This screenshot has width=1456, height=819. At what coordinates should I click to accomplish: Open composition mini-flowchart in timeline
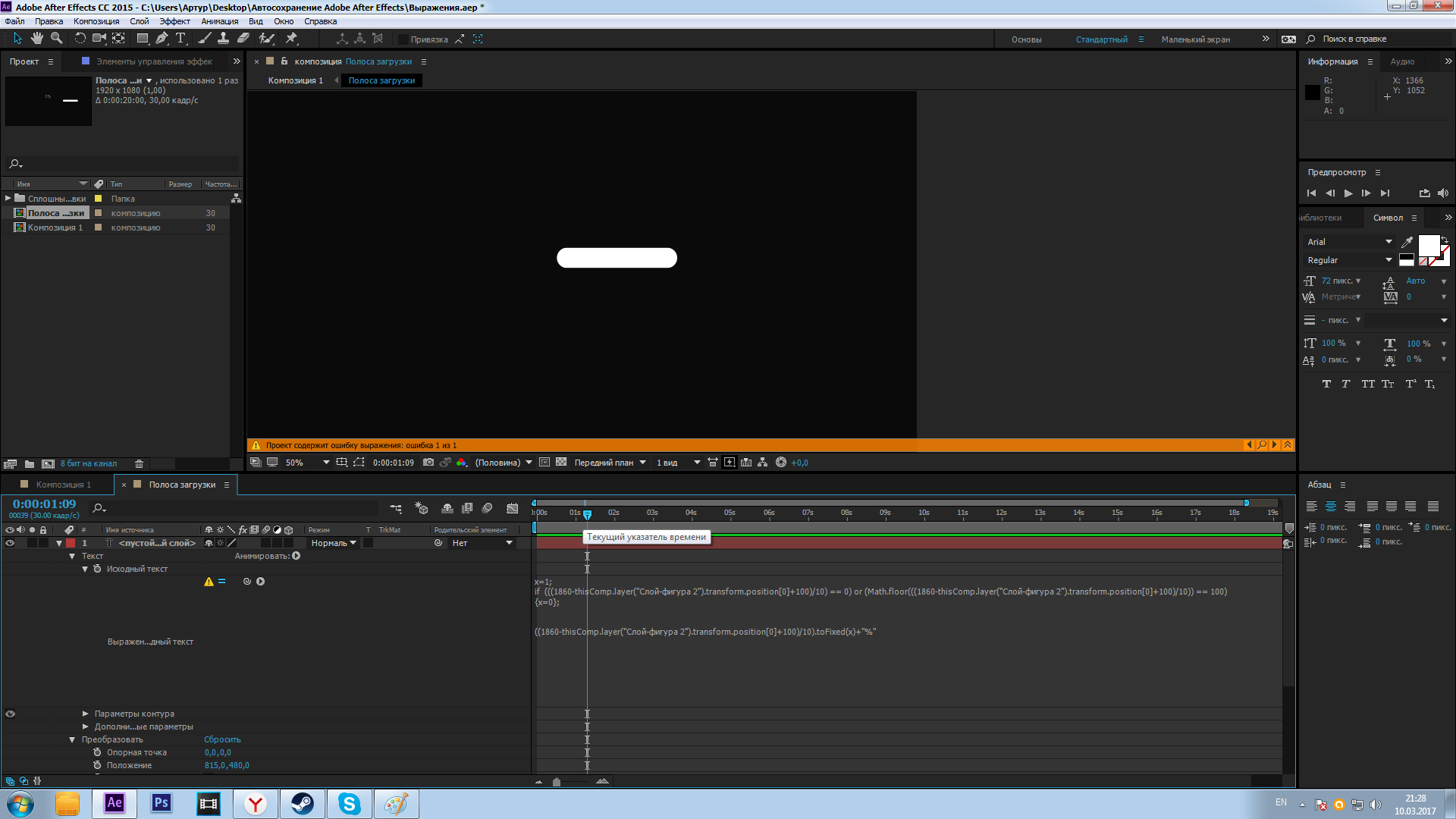396,508
